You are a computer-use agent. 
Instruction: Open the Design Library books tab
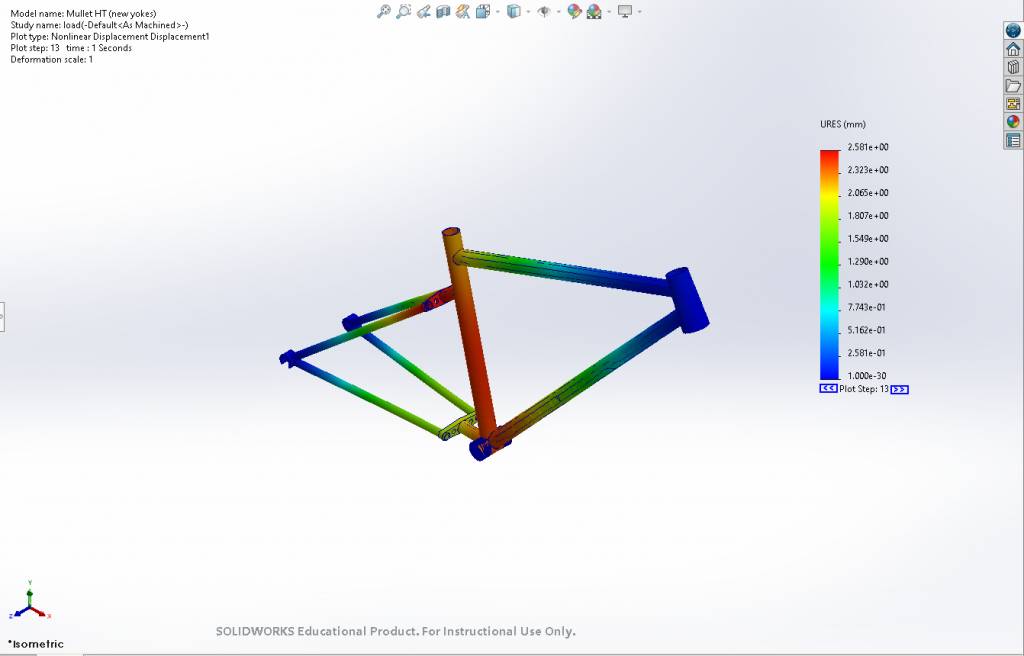coord(1013,67)
